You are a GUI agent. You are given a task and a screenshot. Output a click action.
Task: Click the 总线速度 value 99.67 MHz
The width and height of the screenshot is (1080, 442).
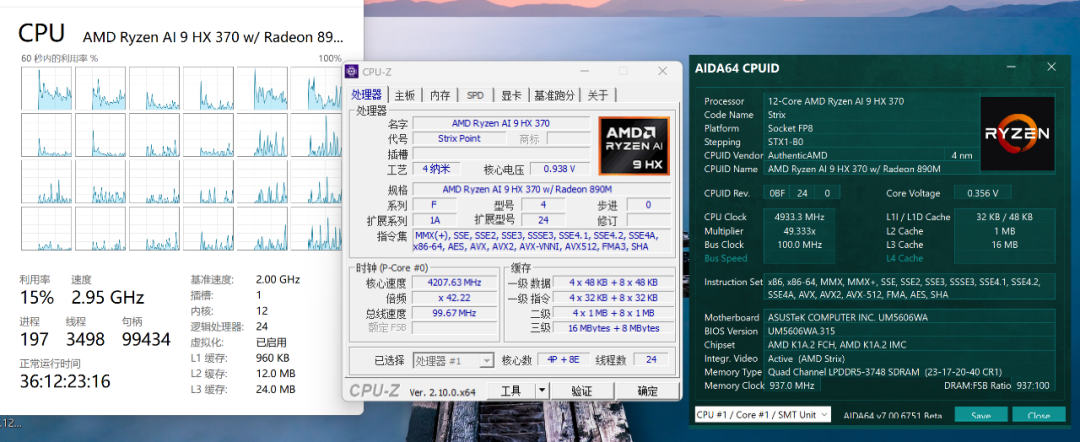coord(453,313)
